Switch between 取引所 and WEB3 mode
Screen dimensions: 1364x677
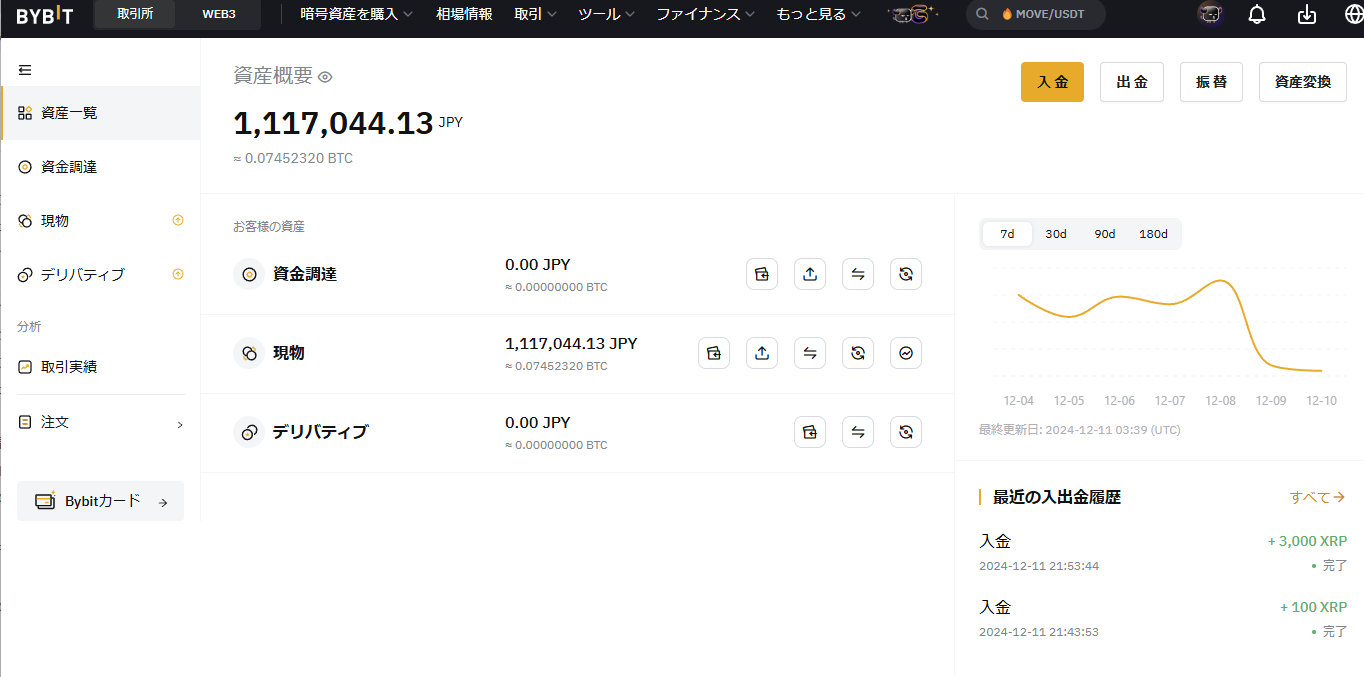218,14
